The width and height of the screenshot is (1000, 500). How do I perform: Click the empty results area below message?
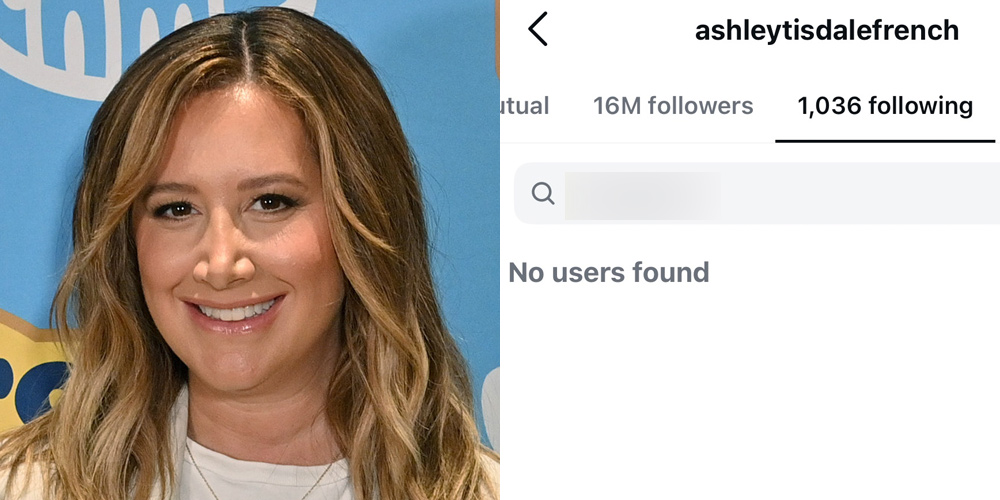pyautogui.click(x=750, y=395)
